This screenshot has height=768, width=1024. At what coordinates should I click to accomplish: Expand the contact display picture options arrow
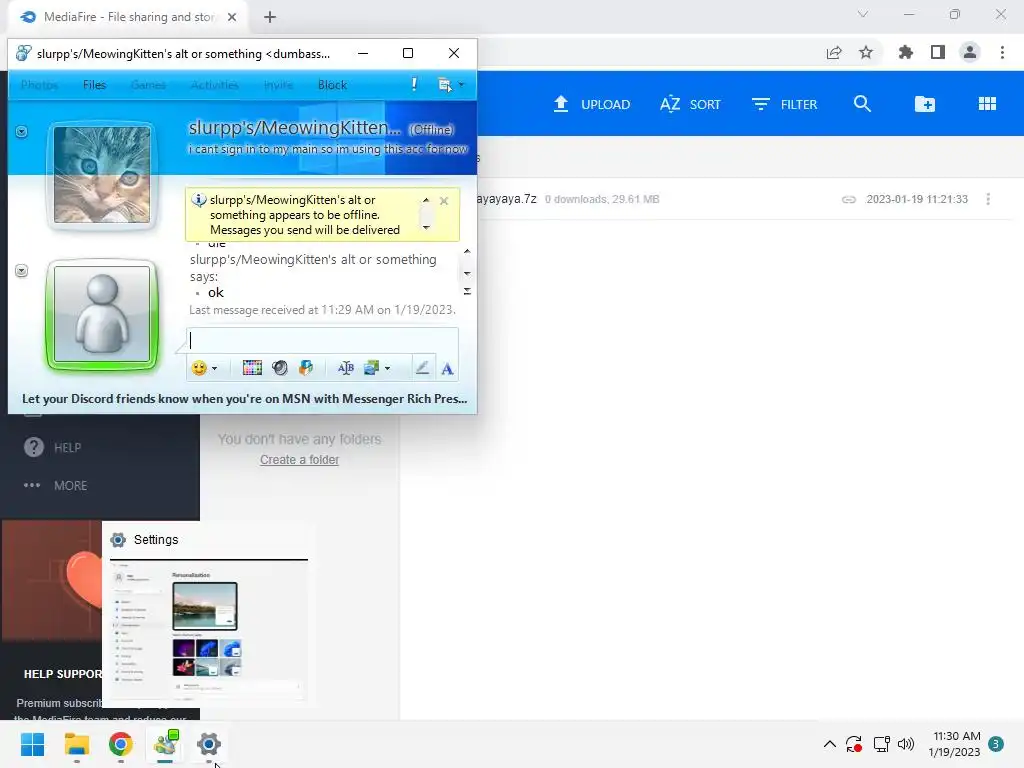tap(22, 132)
